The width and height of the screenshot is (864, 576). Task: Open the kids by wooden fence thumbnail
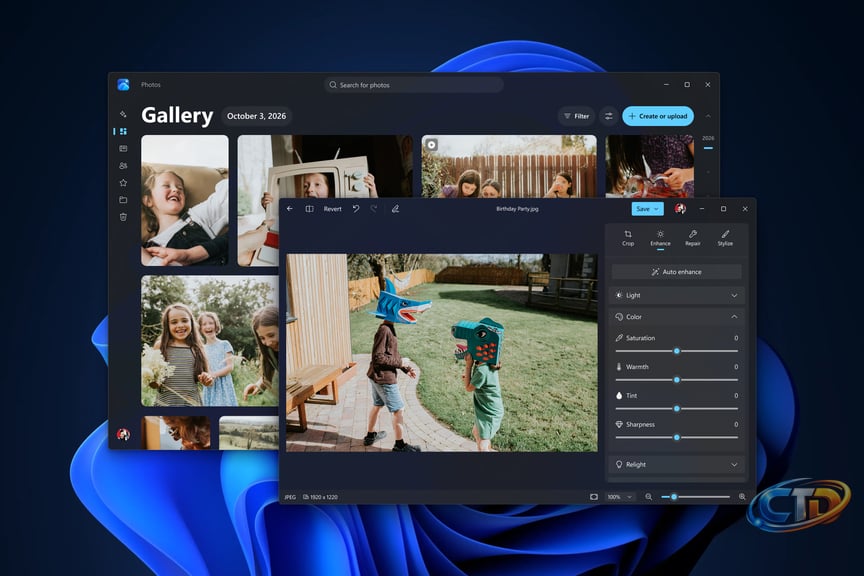509,166
